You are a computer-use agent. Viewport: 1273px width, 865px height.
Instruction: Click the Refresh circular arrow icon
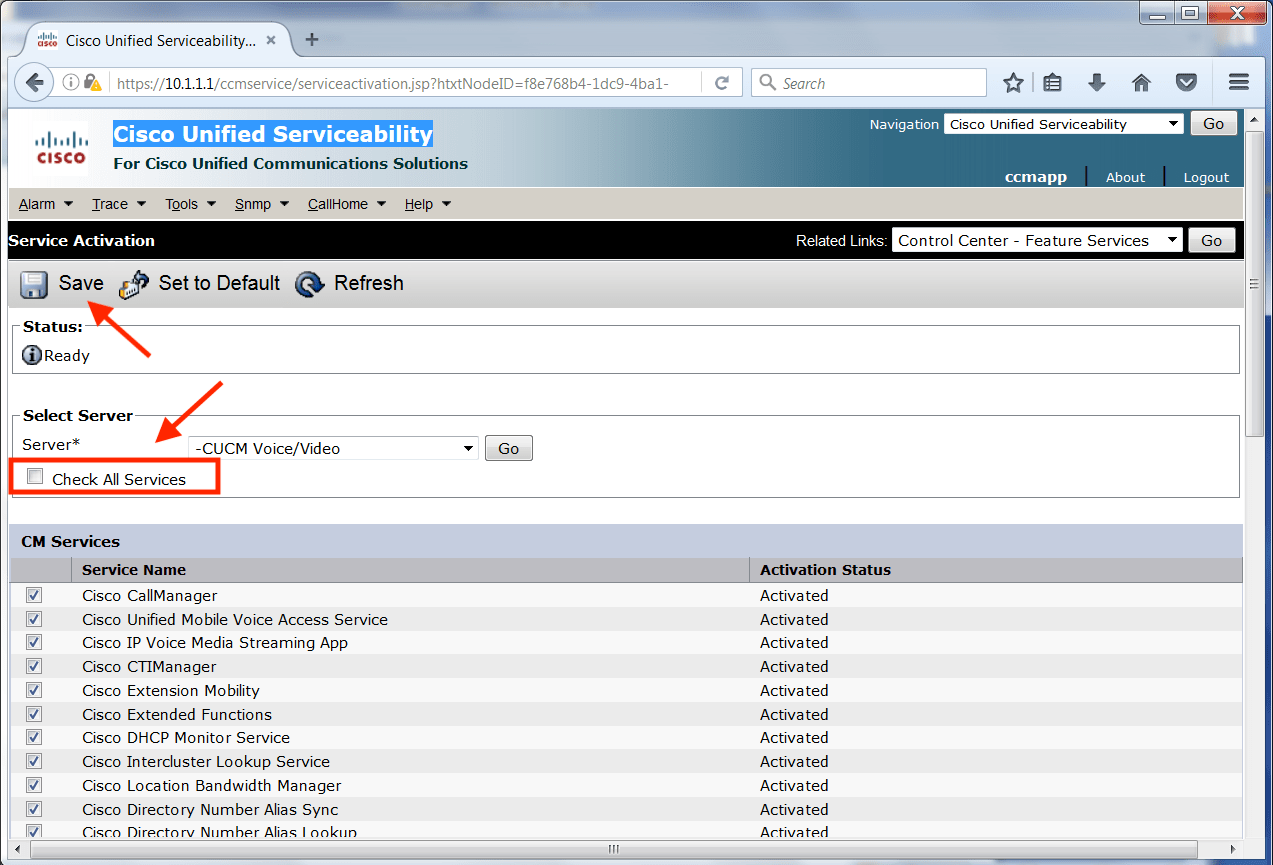[x=310, y=285]
